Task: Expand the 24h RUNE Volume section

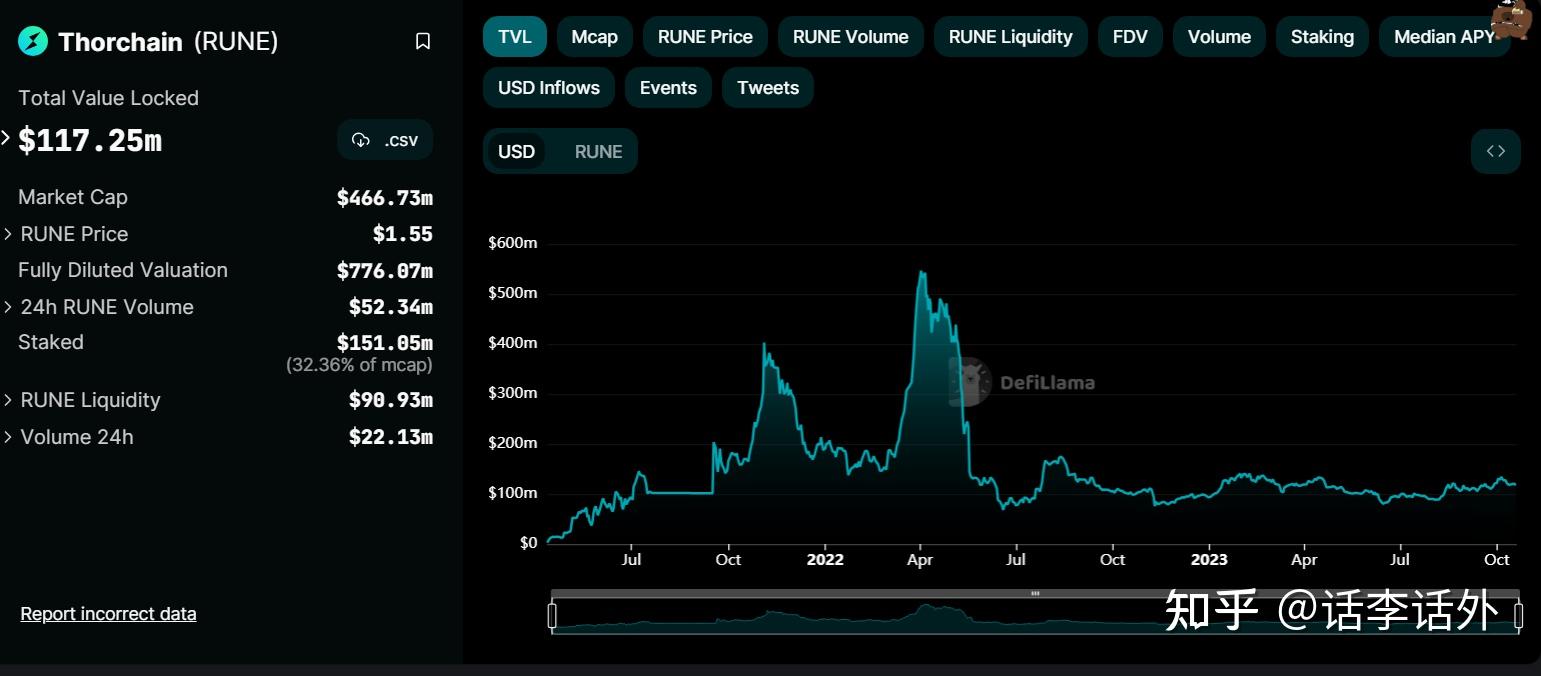Action: point(10,306)
